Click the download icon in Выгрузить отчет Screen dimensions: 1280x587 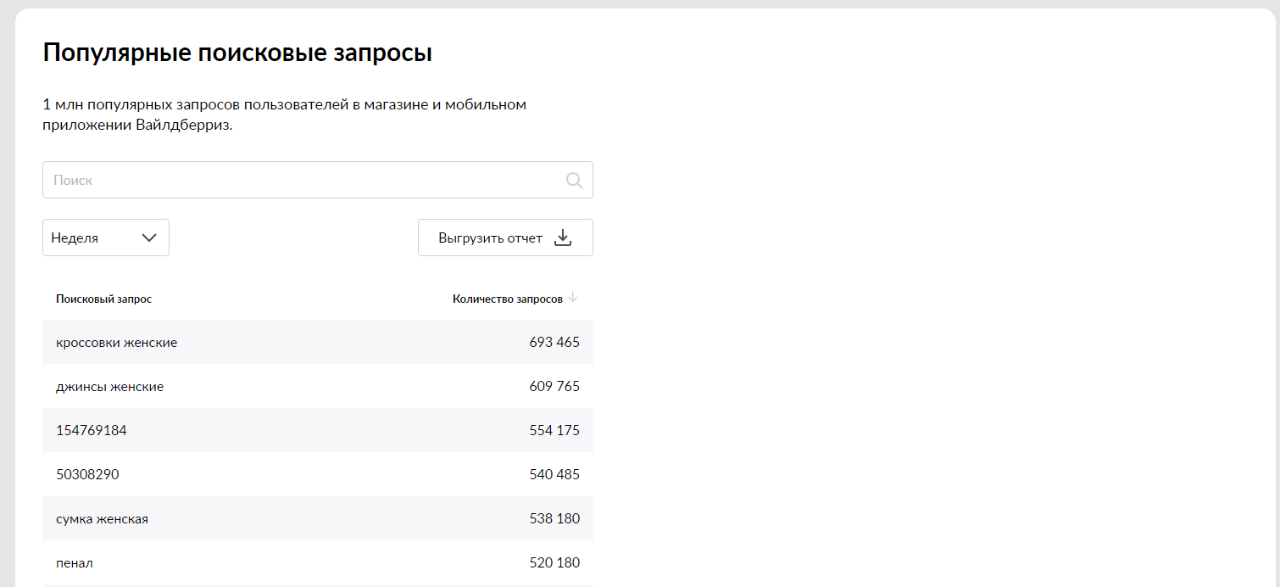[x=563, y=238]
